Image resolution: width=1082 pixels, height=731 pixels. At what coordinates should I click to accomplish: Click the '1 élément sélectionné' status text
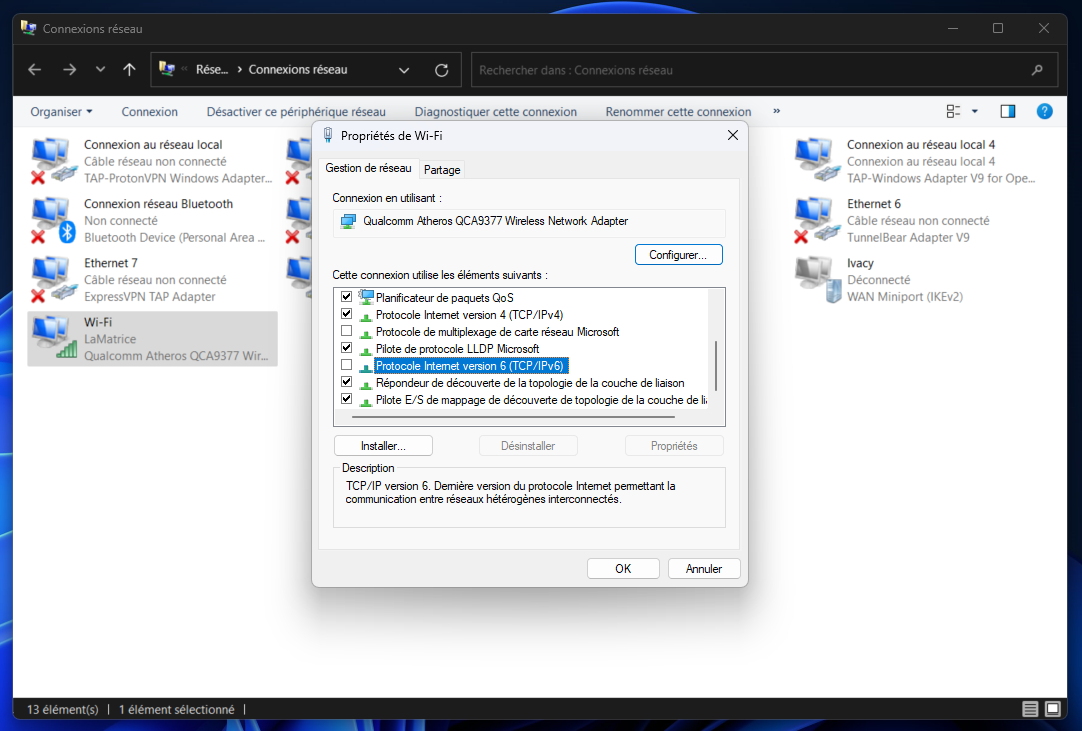click(x=177, y=710)
